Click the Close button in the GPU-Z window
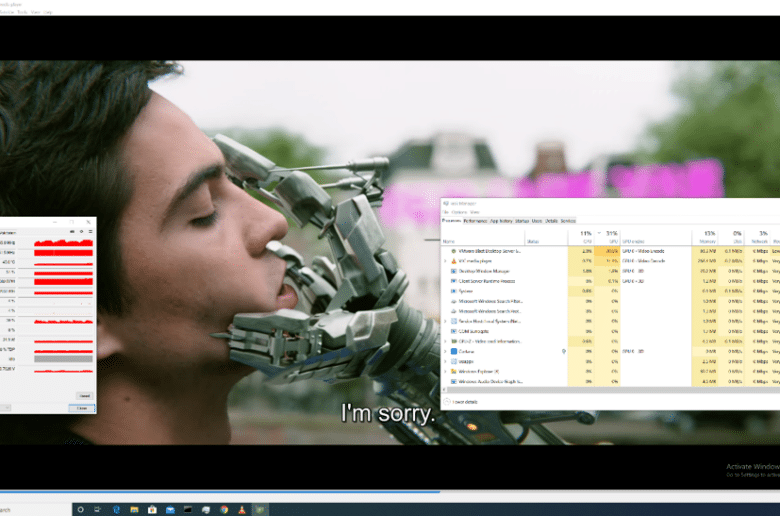Image resolution: width=780 pixels, height=516 pixels. point(82,408)
